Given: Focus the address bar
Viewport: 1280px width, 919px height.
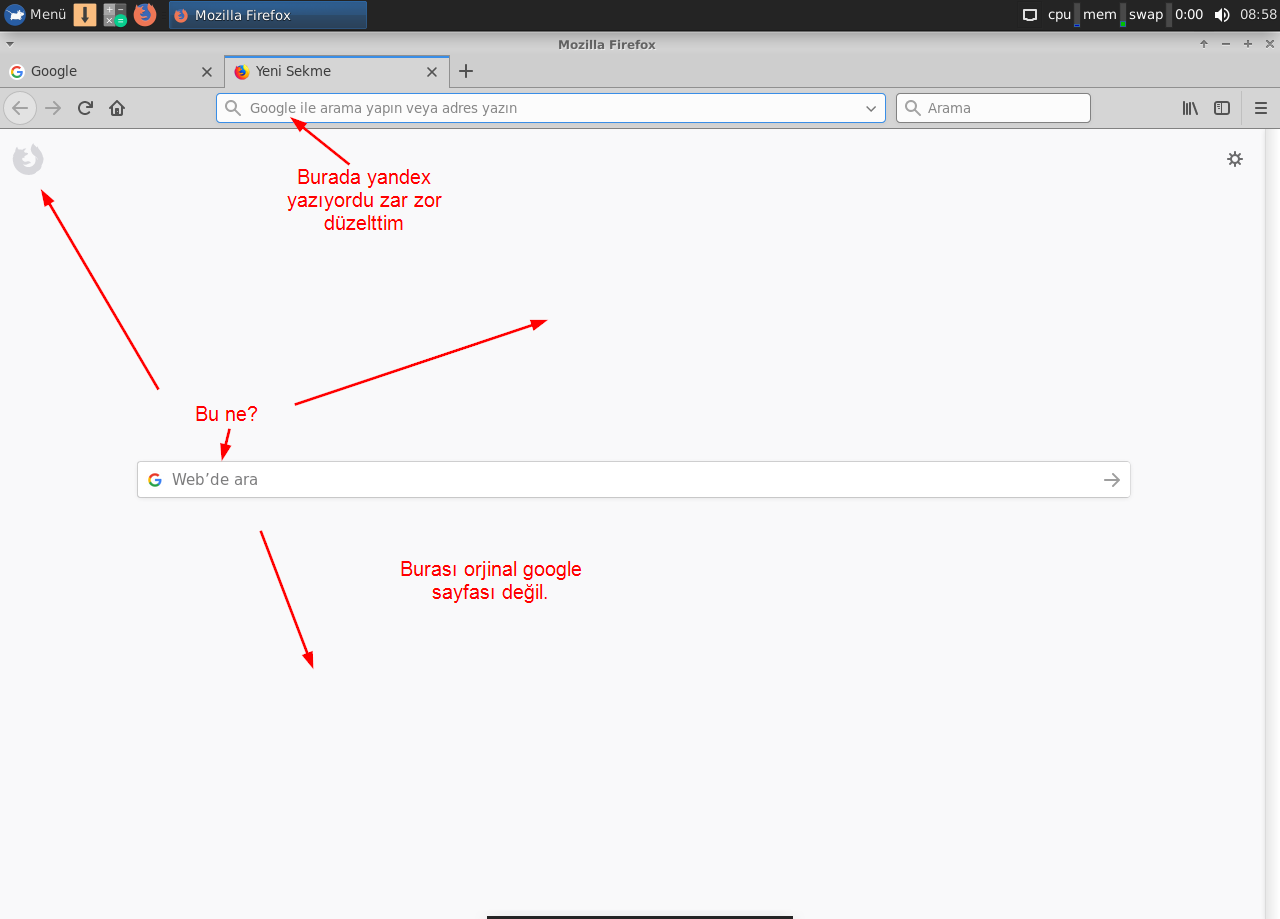Looking at the screenshot, I should [x=551, y=108].
